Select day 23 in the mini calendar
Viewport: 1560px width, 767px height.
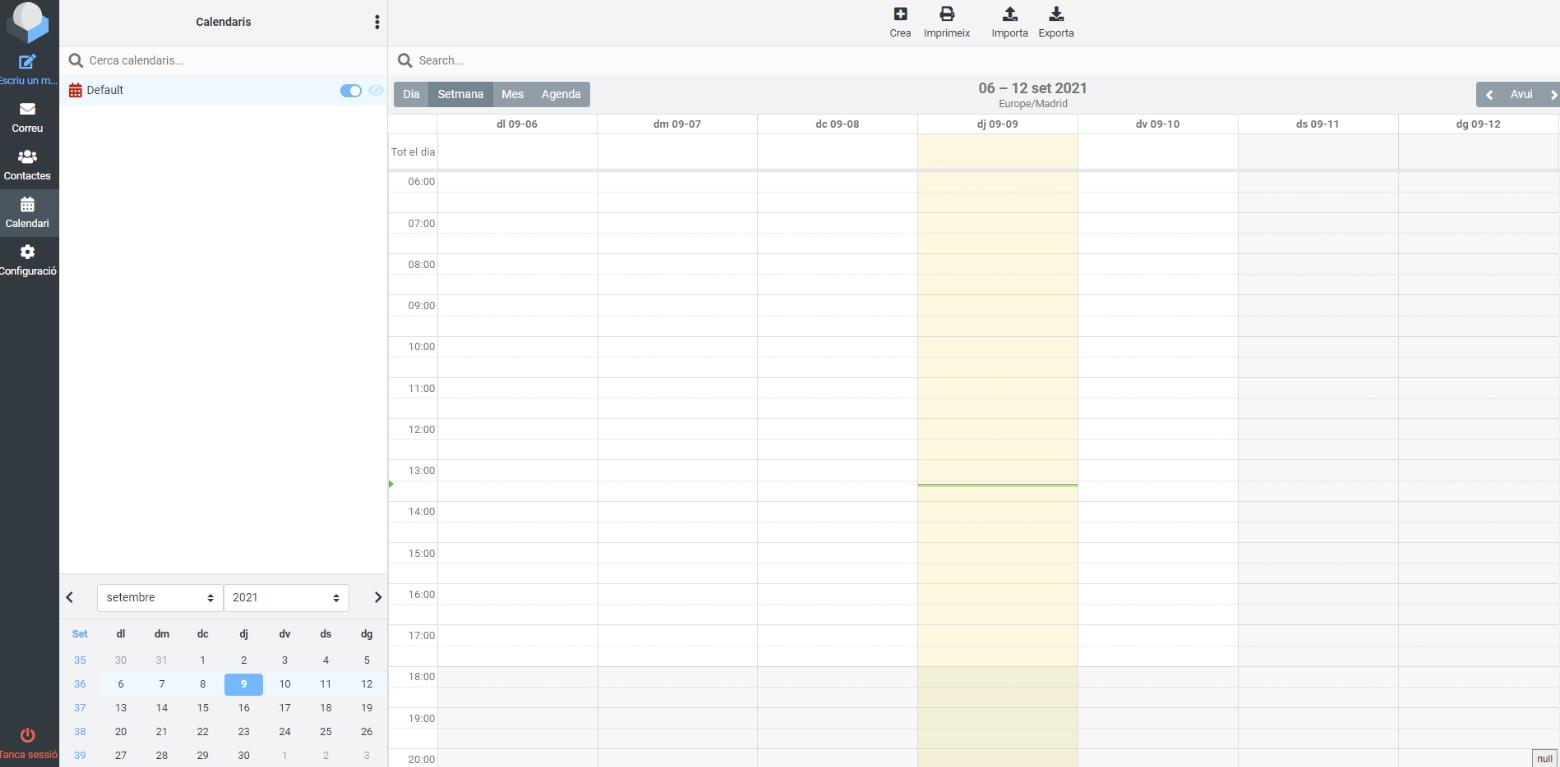243,732
